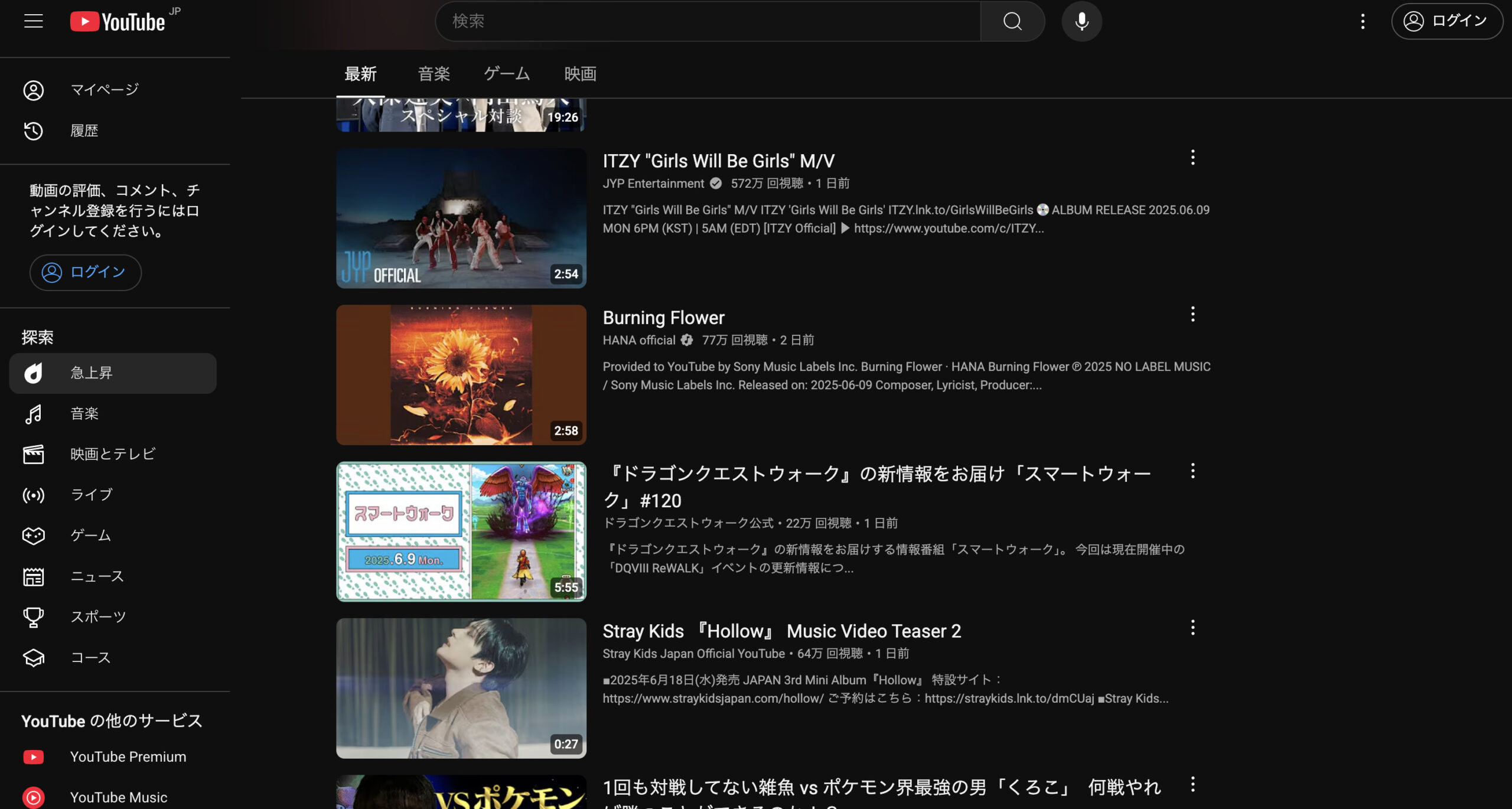Open the hamburger guide menu
The width and height of the screenshot is (1512, 809).
coord(34,21)
